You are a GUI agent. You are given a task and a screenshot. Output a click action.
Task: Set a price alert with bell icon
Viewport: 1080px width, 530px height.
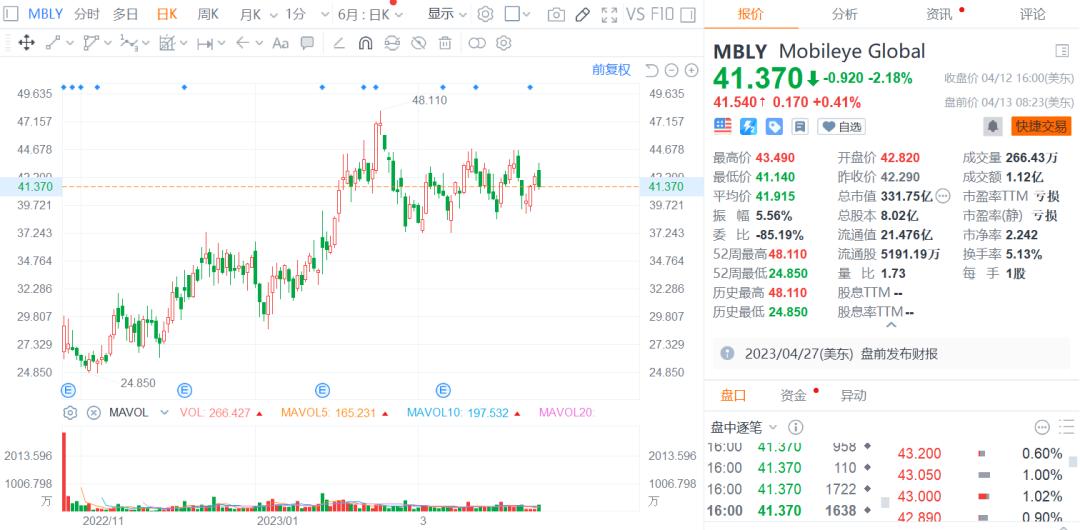993,126
